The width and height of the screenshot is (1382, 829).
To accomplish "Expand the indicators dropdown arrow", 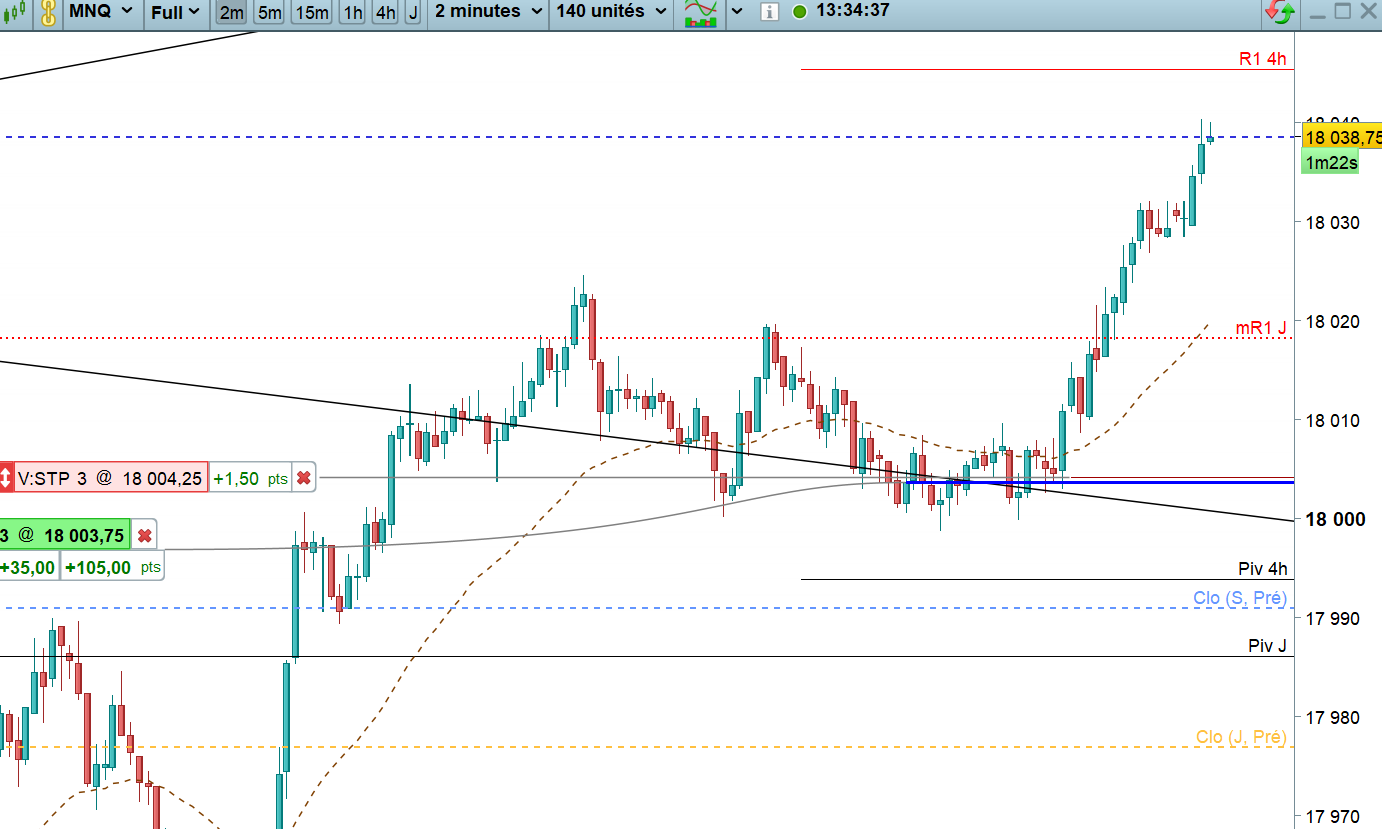I will 737,12.
